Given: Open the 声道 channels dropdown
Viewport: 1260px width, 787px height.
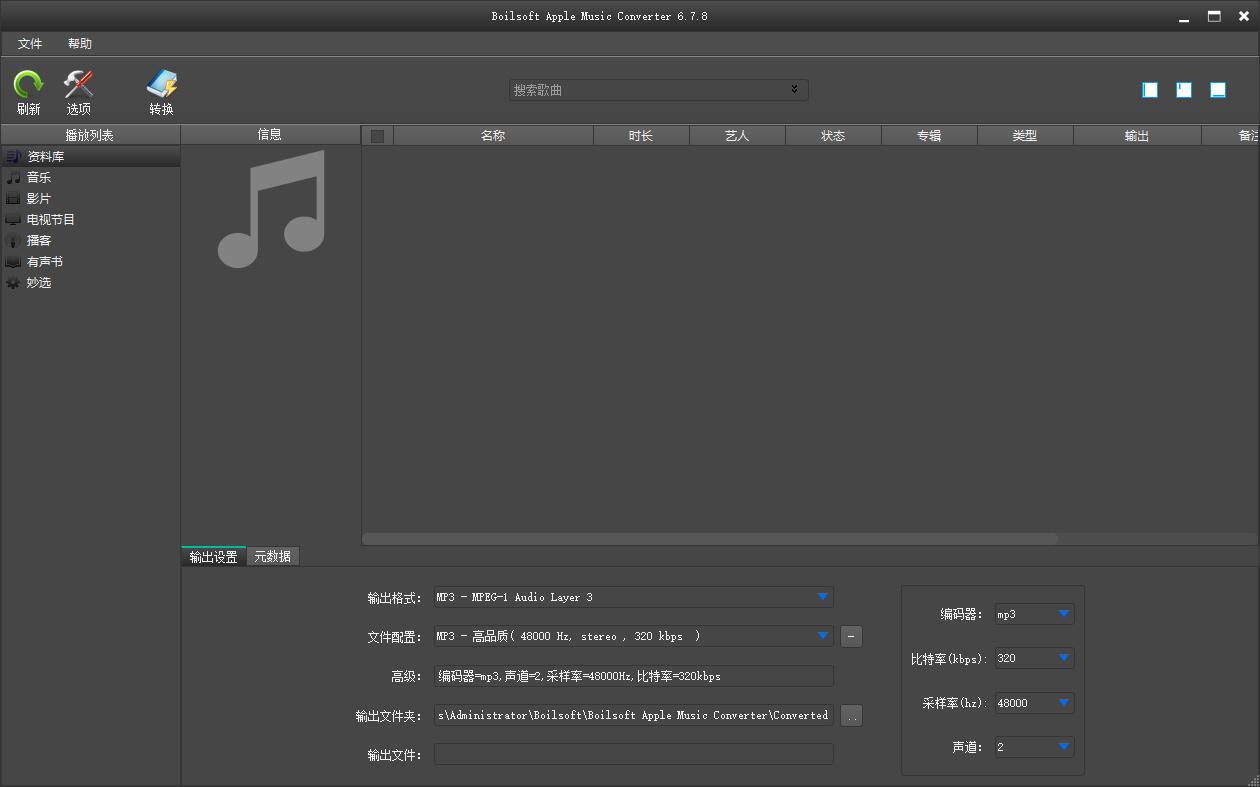Looking at the screenshot, I should (x=1064, y=747).
